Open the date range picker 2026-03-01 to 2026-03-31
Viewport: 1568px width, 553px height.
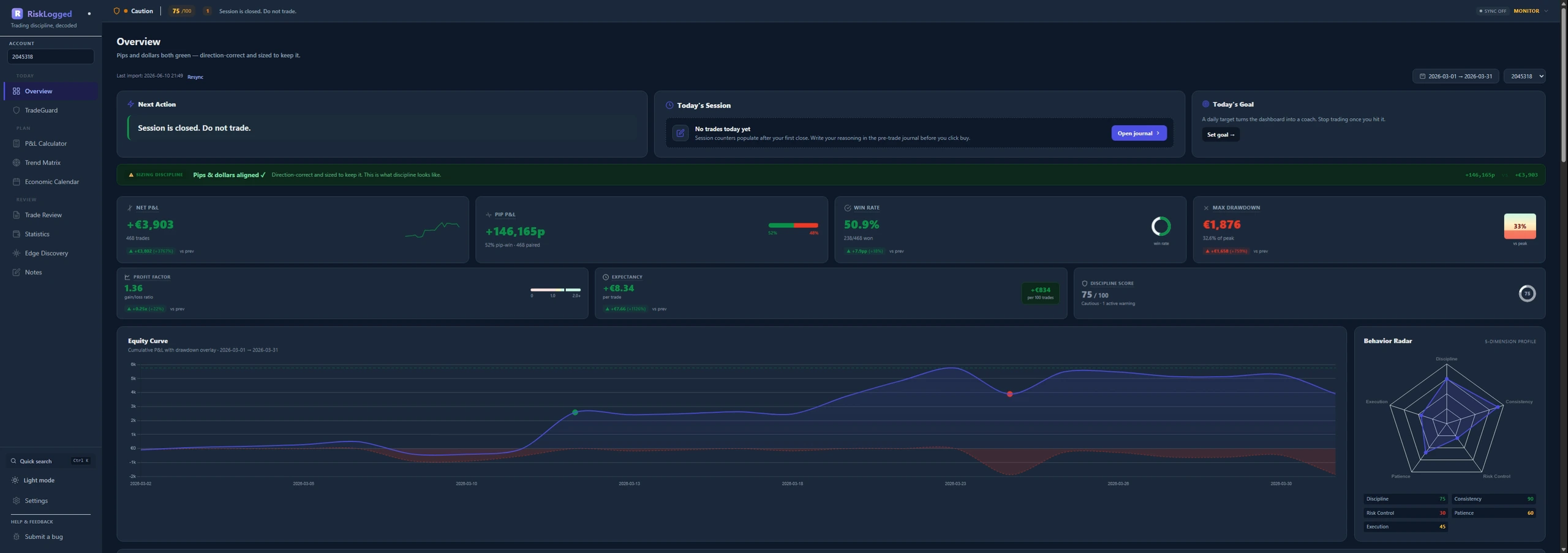coord(1455,77)
